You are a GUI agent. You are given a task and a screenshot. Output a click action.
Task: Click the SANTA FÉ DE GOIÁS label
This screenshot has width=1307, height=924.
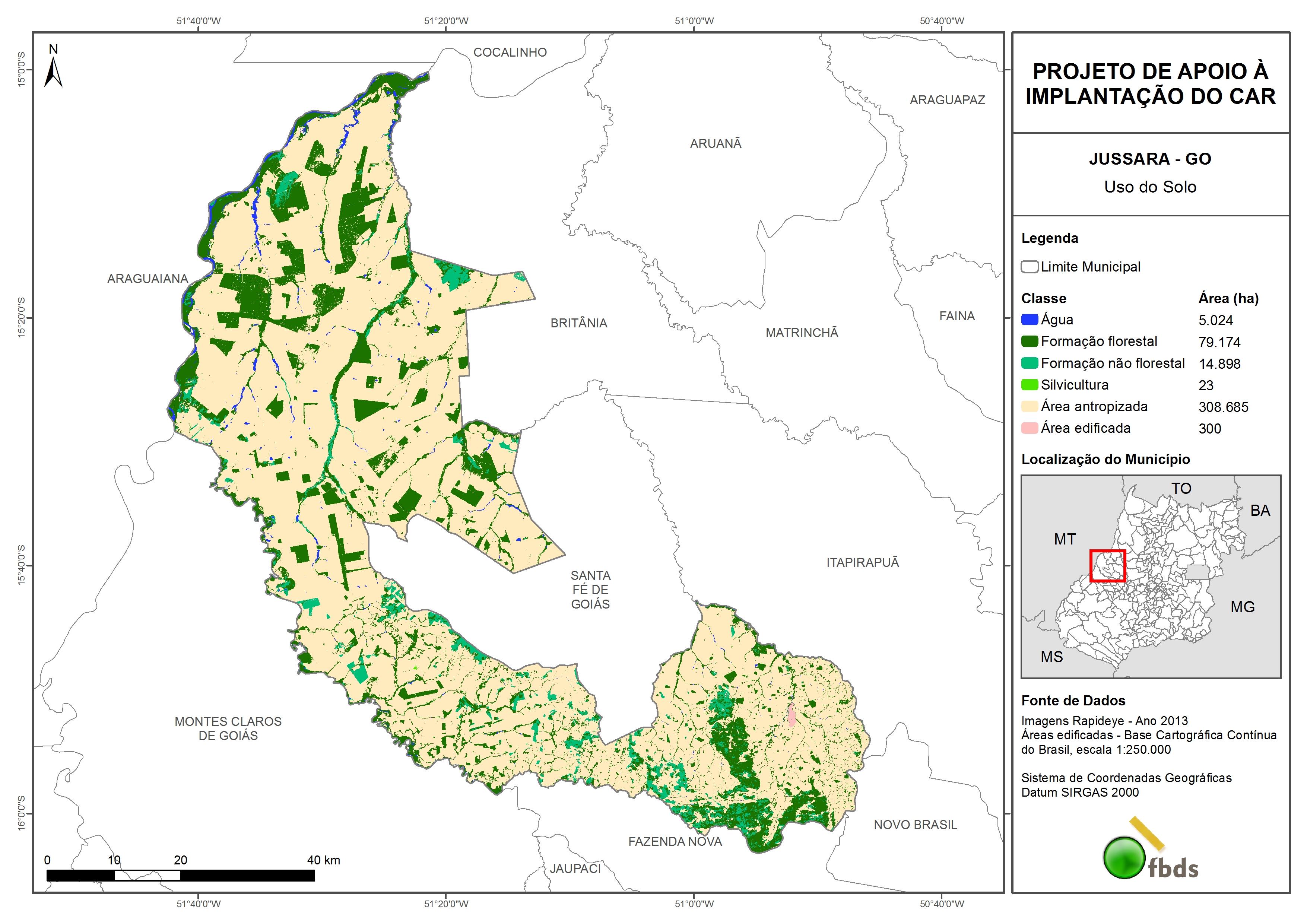590,590
